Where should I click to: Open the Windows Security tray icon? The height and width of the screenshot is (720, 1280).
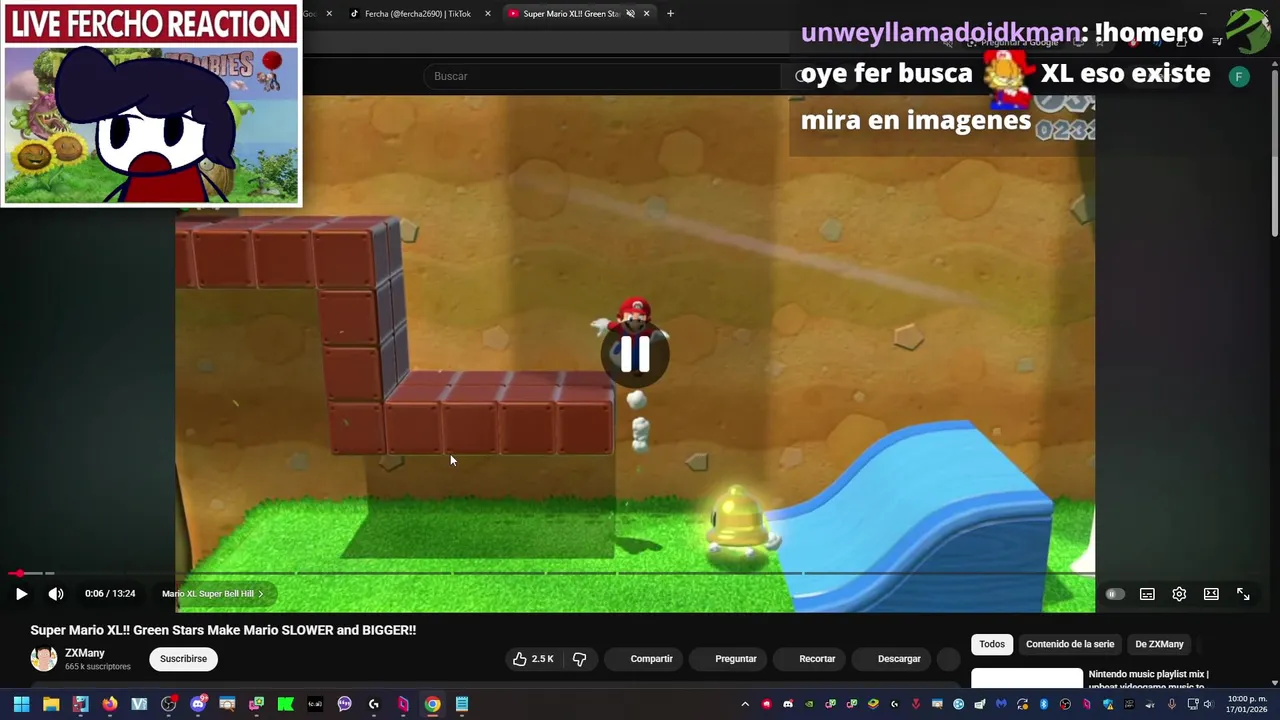pos(1108,704)
